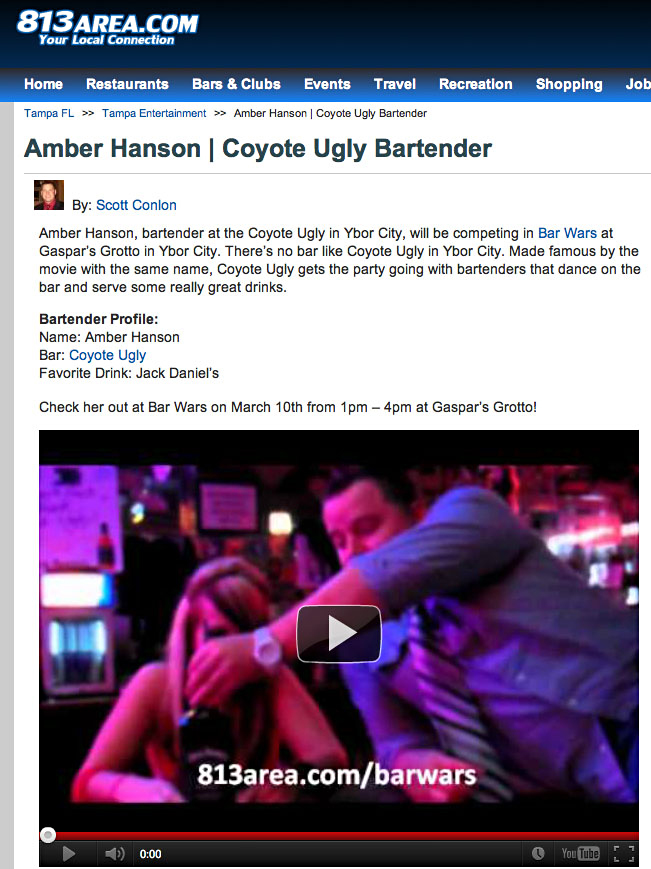Open the Home menu item
Image resolution: width=651 pixels, height=869 pixels.
click(43, 84)
